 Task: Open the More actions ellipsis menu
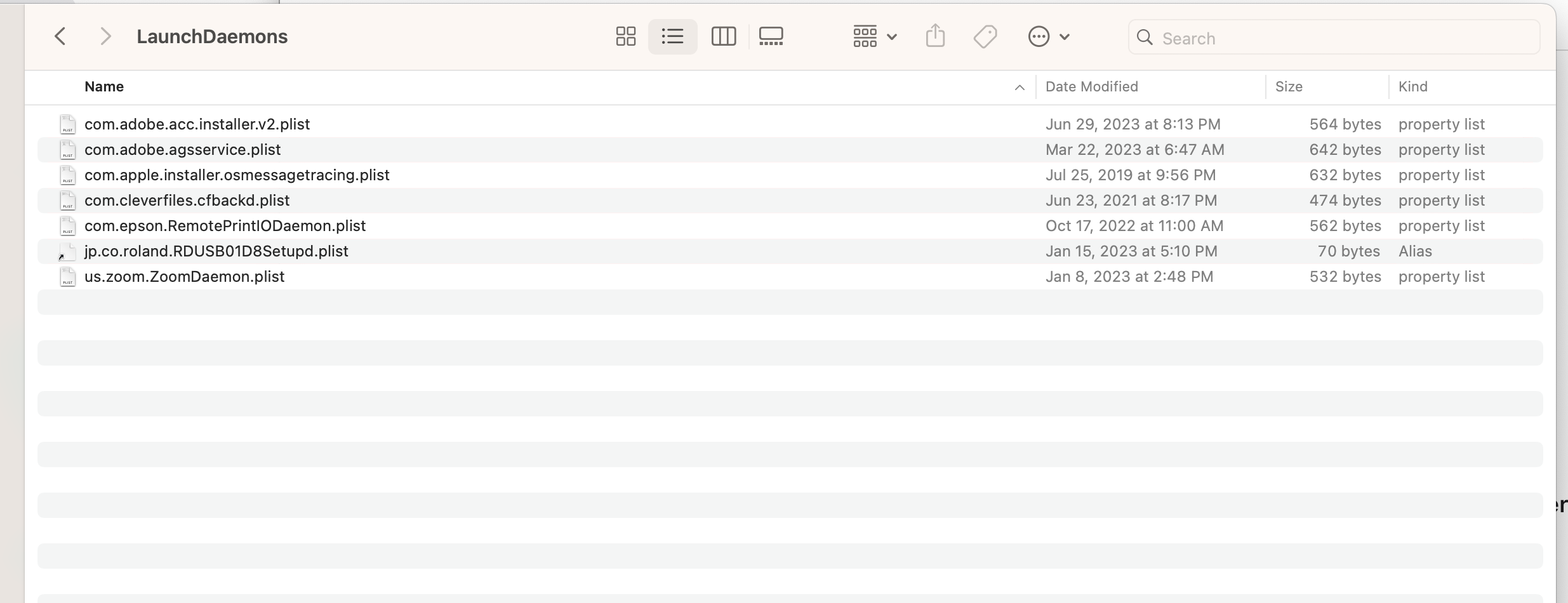[1048, 37]
